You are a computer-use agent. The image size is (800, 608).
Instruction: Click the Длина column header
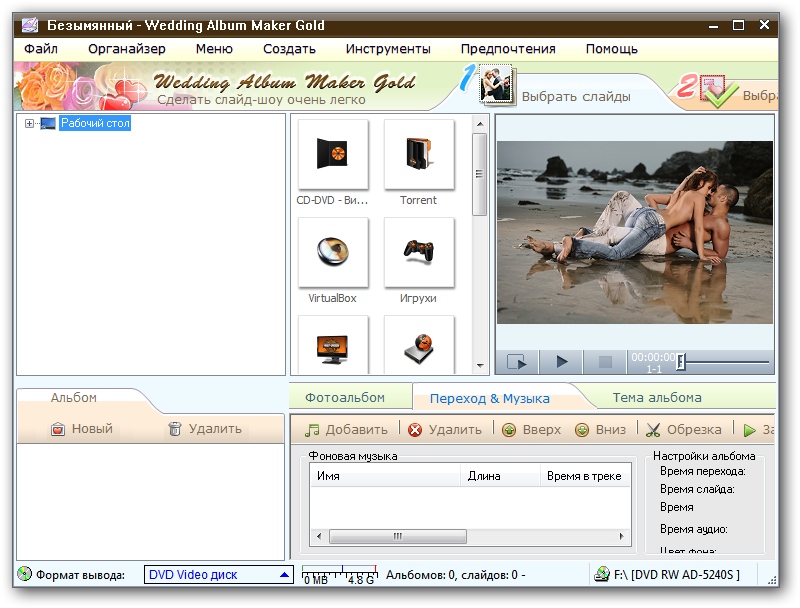pyautogui.click(x=500, y=476)
